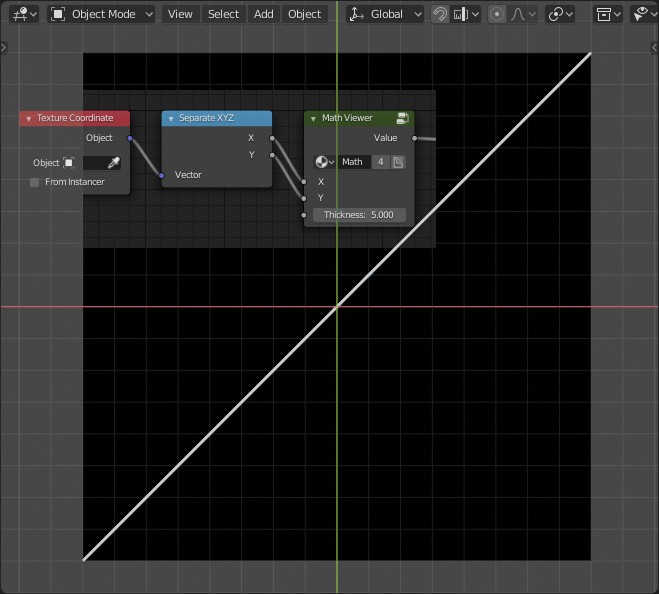This screenshot has height=594, width=659.
Task: Collapse the Texture Coordinate node
Action: (x=28, y=118)
